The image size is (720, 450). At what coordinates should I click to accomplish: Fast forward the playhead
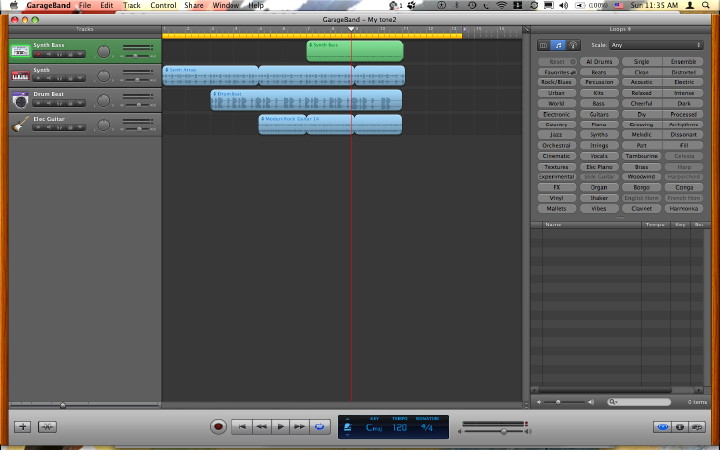click(x=299, y=427)
